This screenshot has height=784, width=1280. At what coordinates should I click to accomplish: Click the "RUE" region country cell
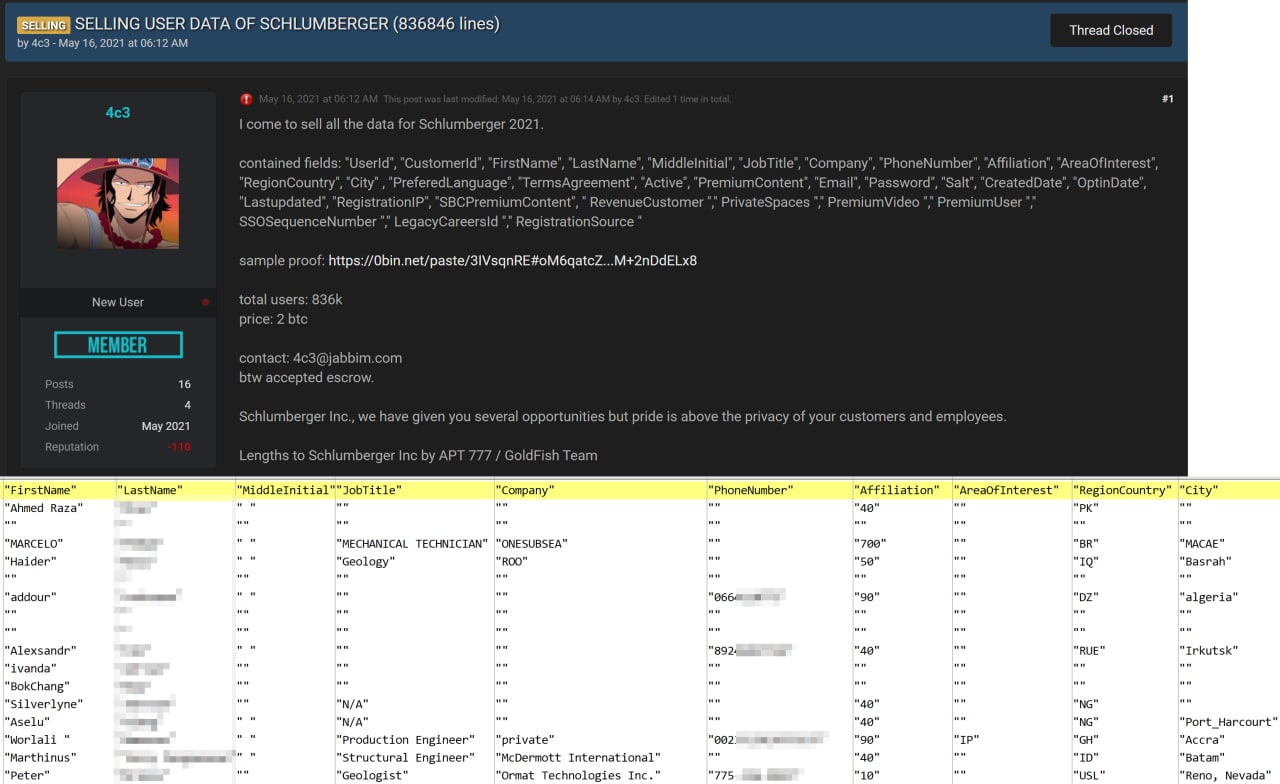click(1089, 651)
